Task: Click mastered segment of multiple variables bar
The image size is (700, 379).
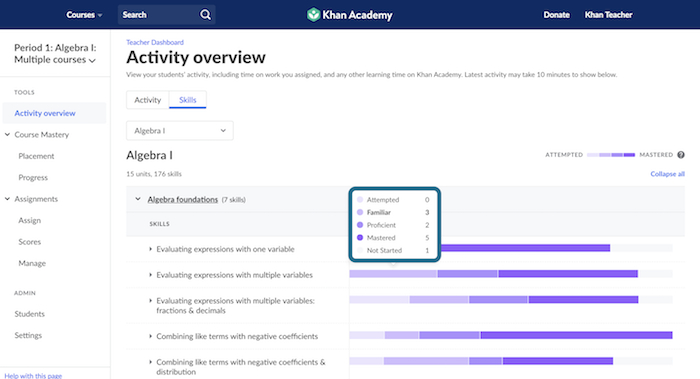Action: point(568,274)
